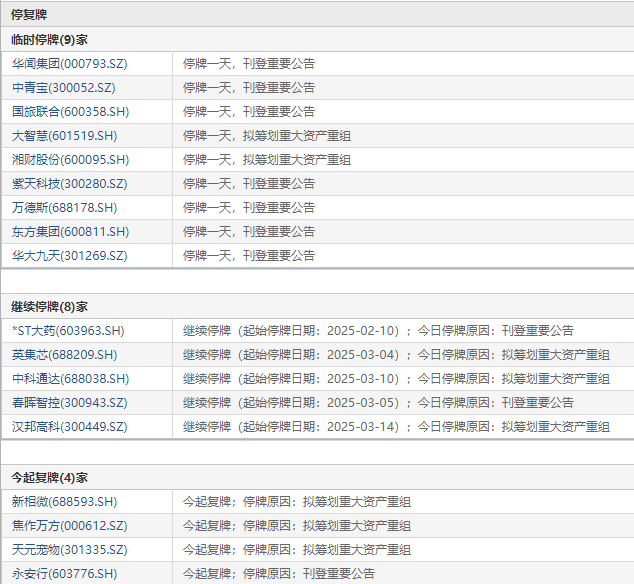The width and height of the screenshot is (634, 584).
Task: Select the 继续停牌(8)家 heading
Action: (49, 307)
